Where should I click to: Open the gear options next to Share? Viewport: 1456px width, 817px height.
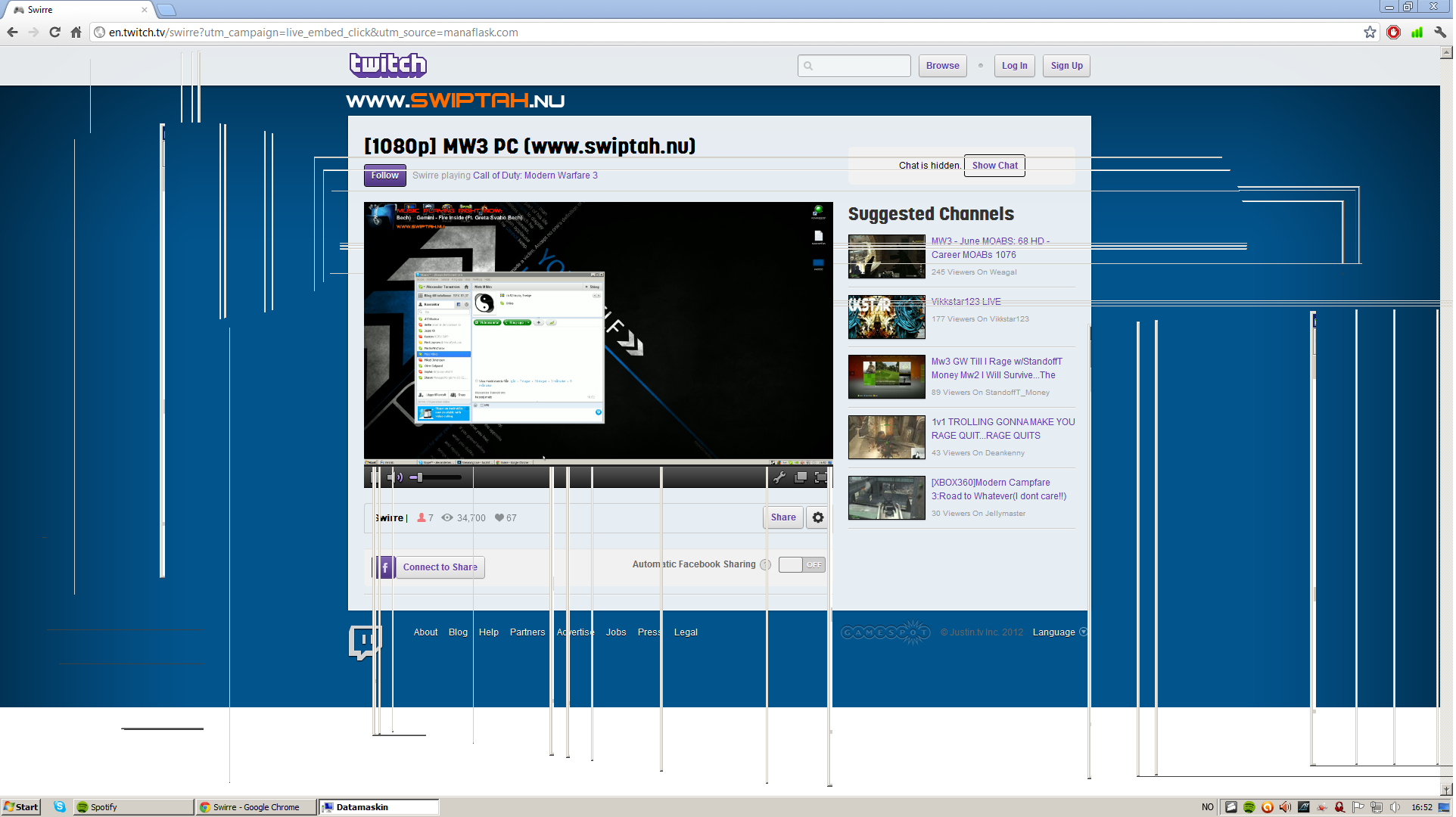click(818, 517)
